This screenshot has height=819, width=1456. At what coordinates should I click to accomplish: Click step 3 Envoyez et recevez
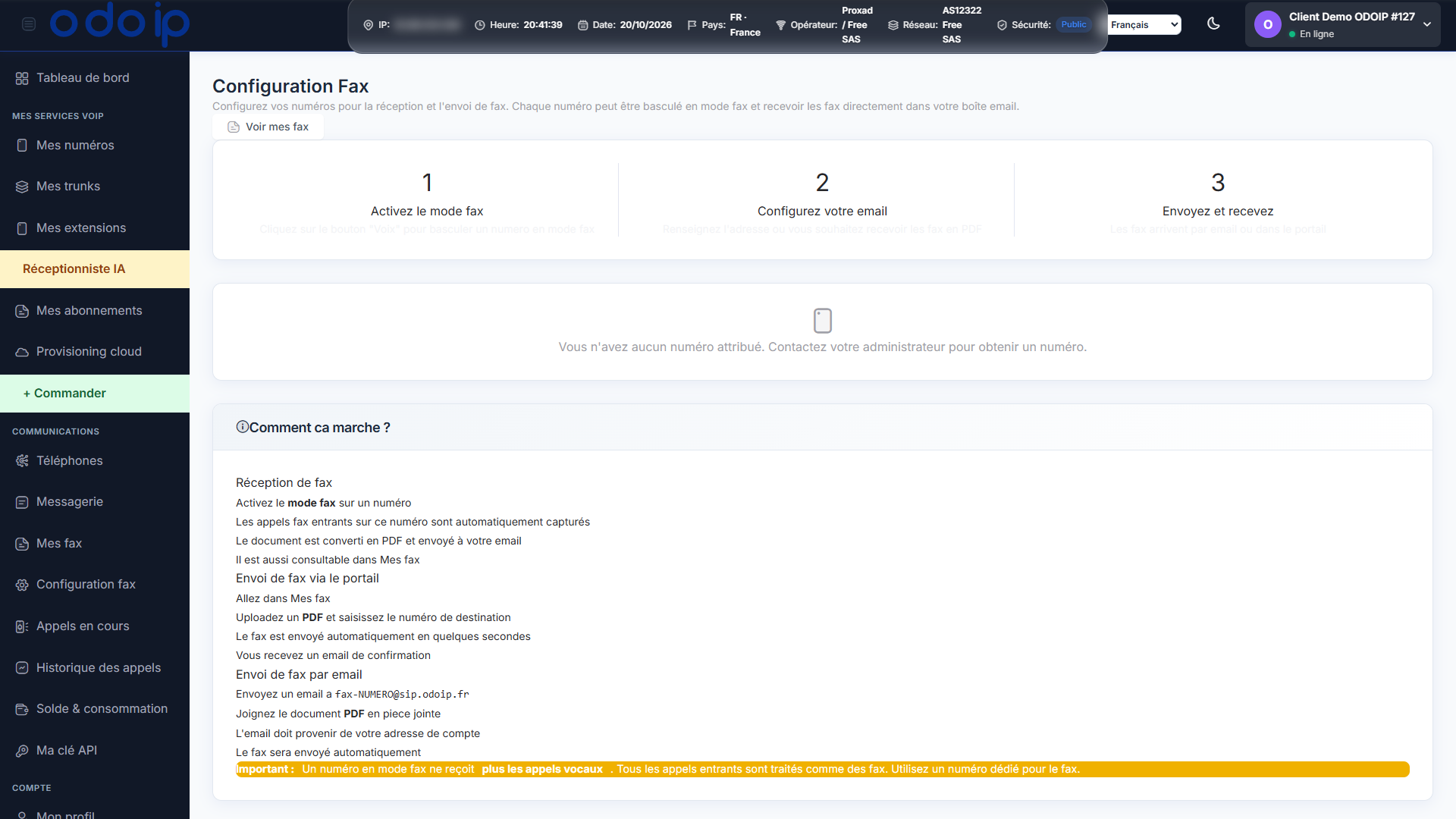click(x=1218, y=200)
